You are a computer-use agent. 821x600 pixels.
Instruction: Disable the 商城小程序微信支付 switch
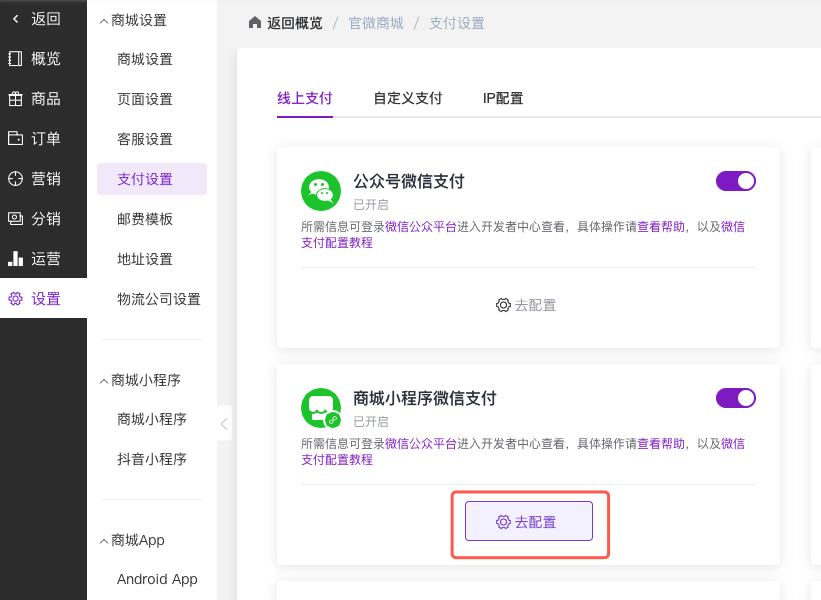point(736,398)
